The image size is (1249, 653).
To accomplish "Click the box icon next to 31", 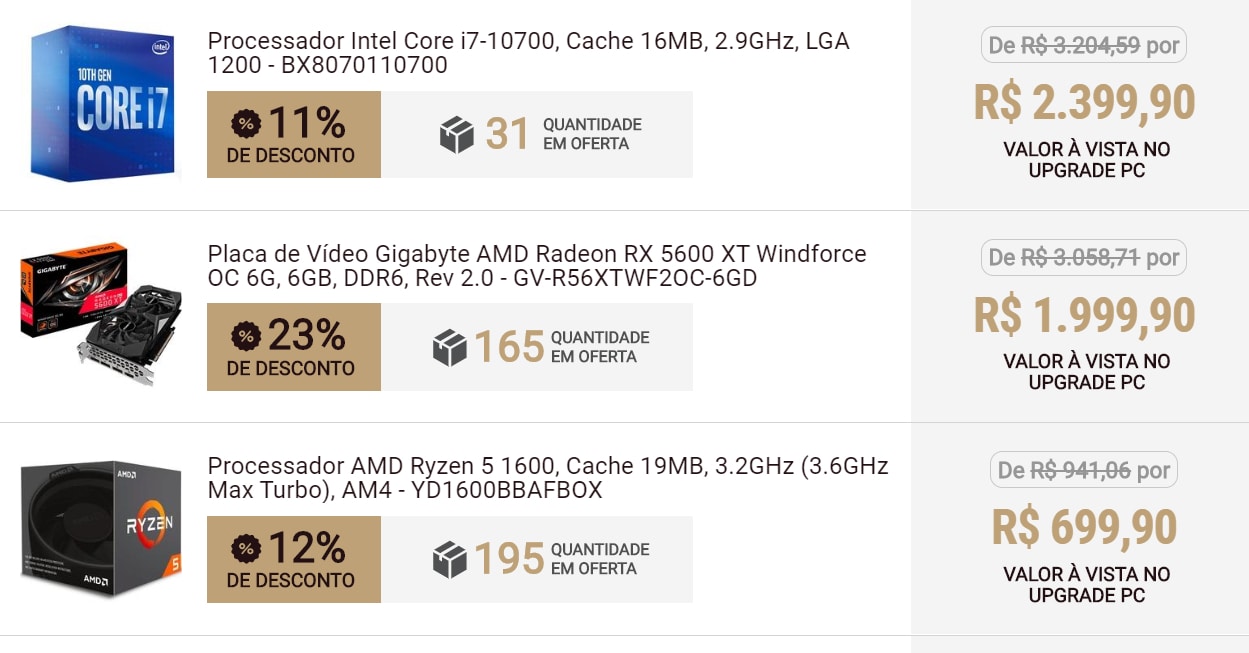I will click(457, 135).
